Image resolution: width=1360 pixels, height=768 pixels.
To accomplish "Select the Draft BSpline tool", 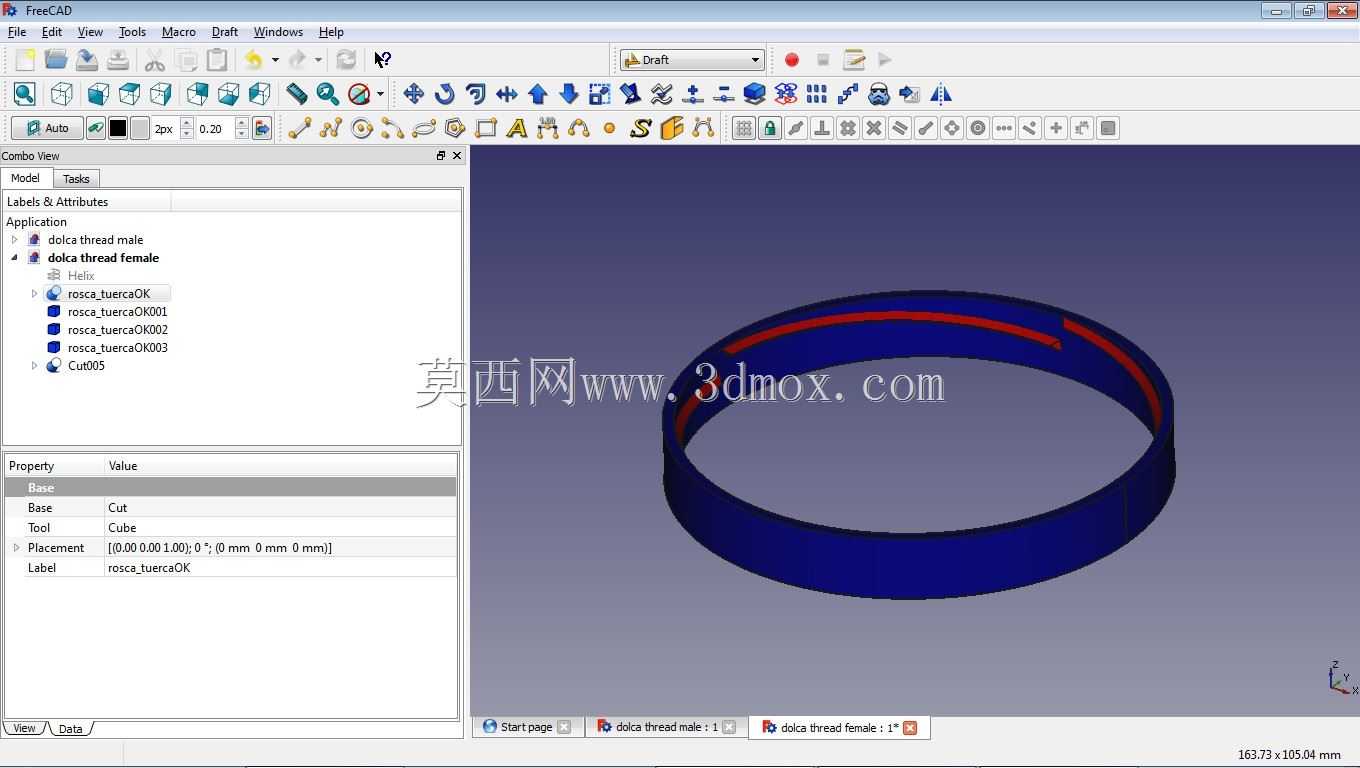I will pos(579,128).
